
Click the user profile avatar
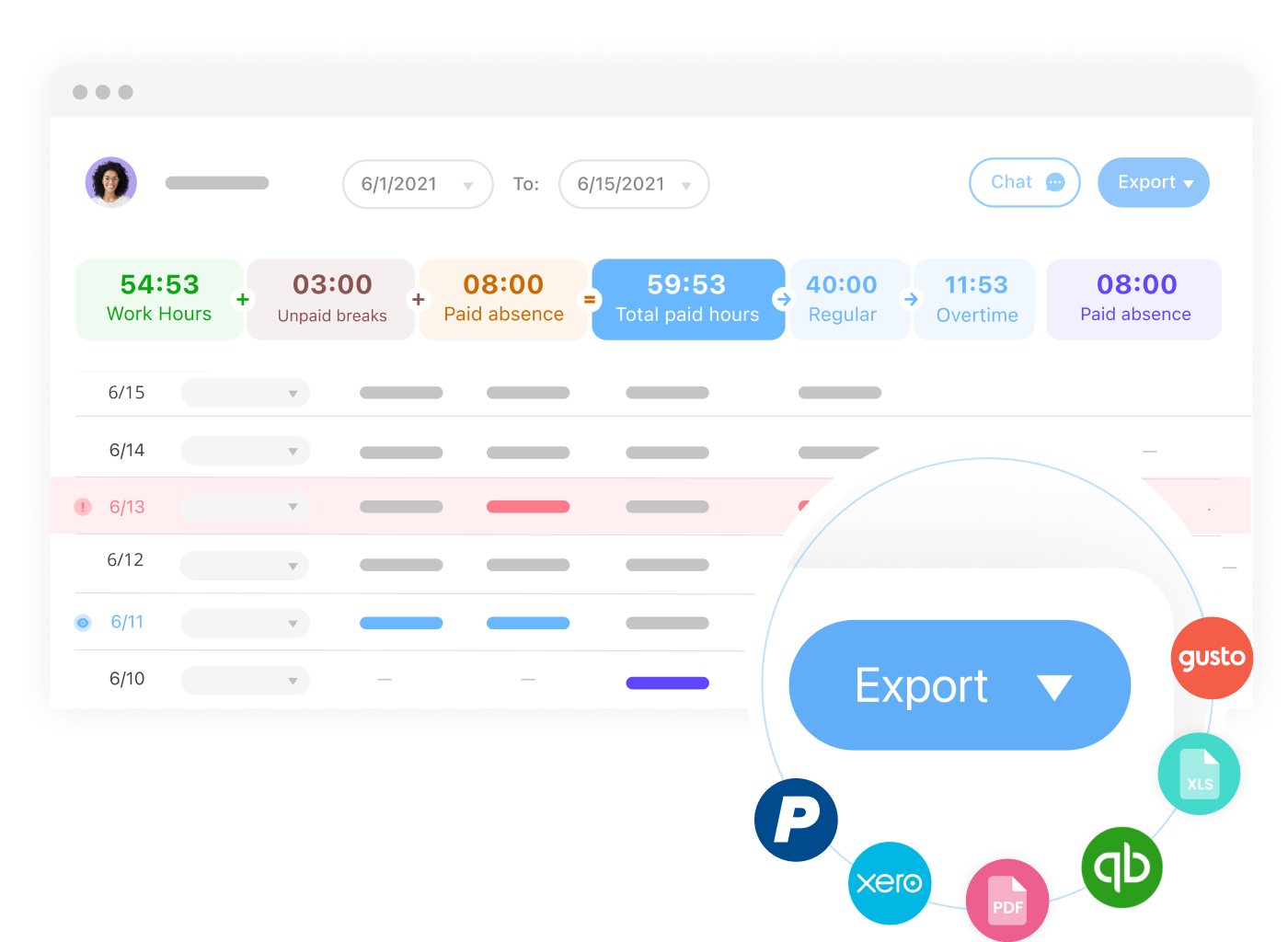pos(110,182)
